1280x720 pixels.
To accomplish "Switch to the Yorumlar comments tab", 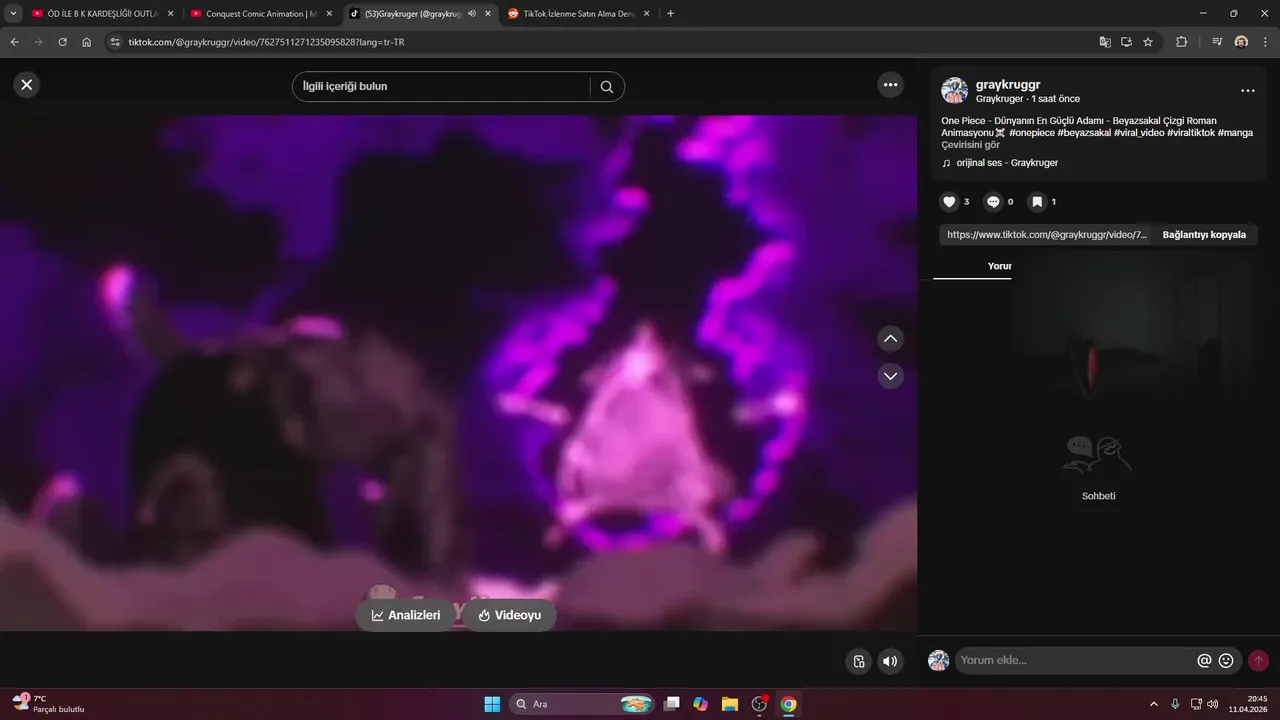I will tap(999, 266).
